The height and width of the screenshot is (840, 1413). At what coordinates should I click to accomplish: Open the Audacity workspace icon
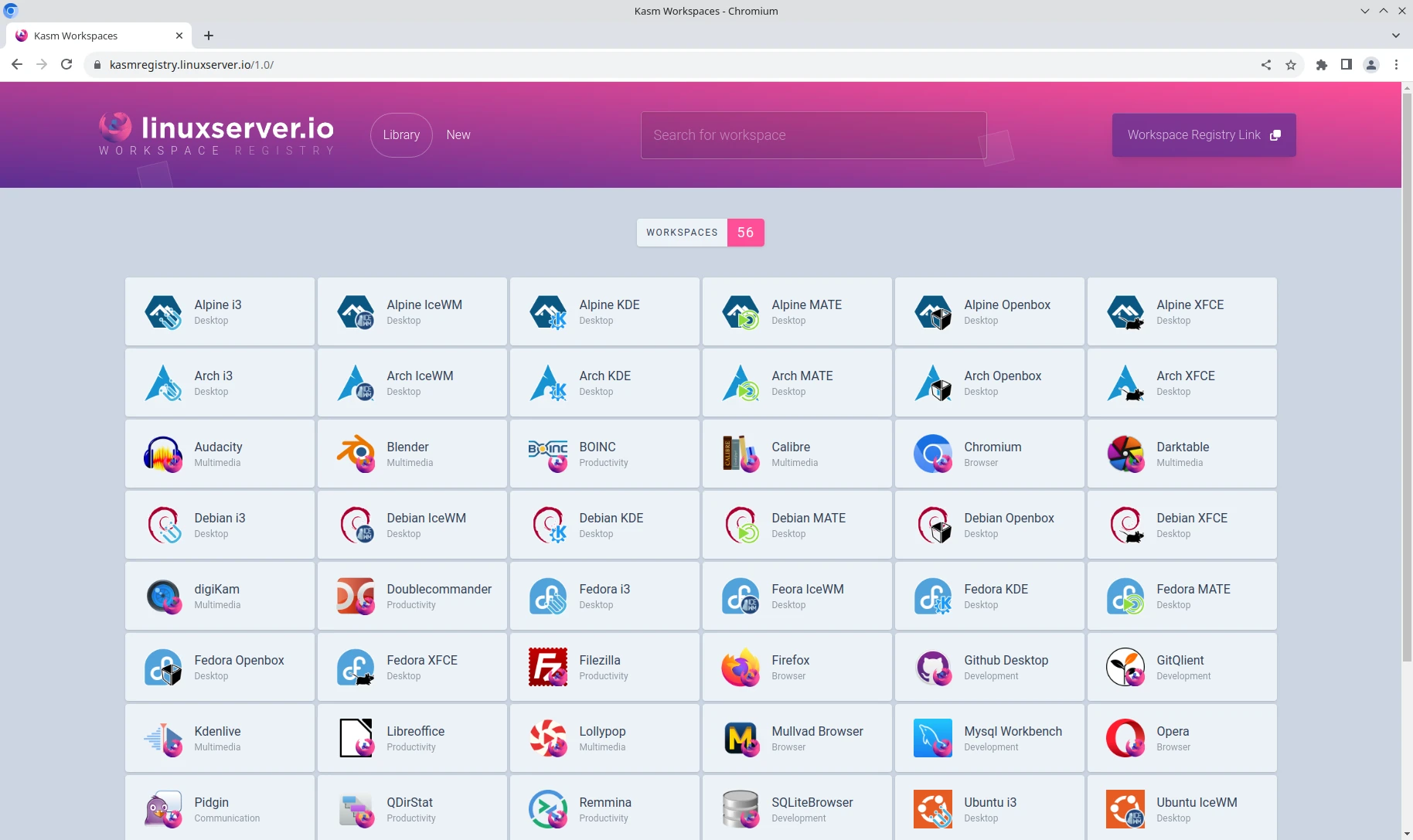pos(163,454)
